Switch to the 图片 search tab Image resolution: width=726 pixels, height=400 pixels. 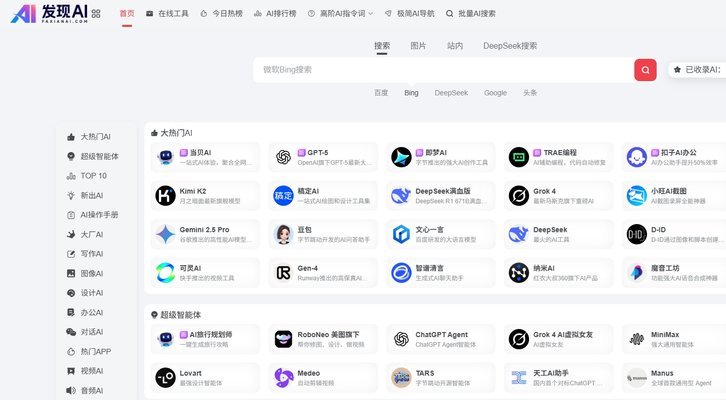click(x=418, y=46)
